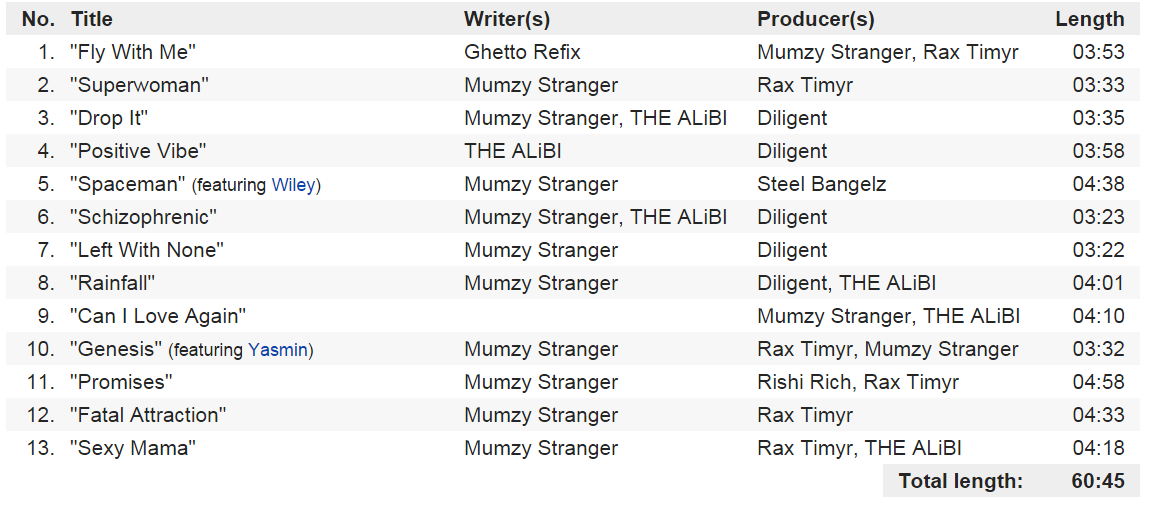The height and width of the screenshot is (505, 1166).
Task: Click the "Producer(s)" column header
Action: click(x=816, y=19)
